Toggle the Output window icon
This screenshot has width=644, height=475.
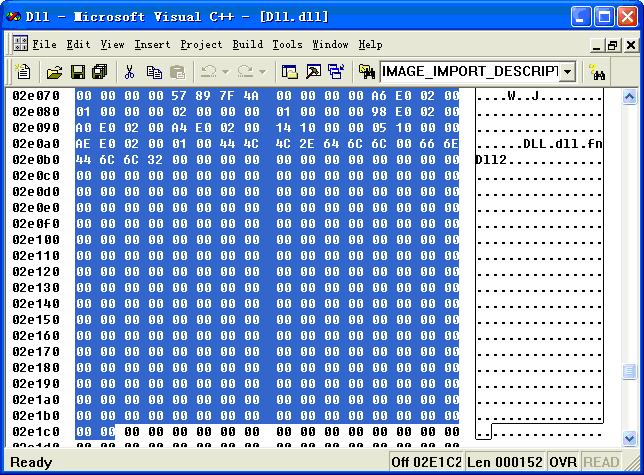pyautogui.click(x=313, y=72)
